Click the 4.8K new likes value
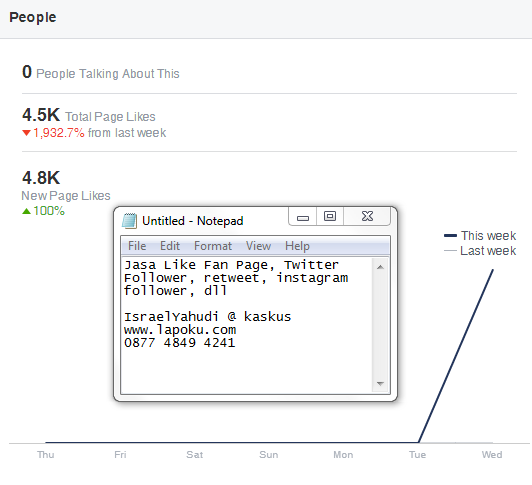Image resolution: width=532 pixels, height=485 pixels. pyautogui.click(x=41, y=178)
